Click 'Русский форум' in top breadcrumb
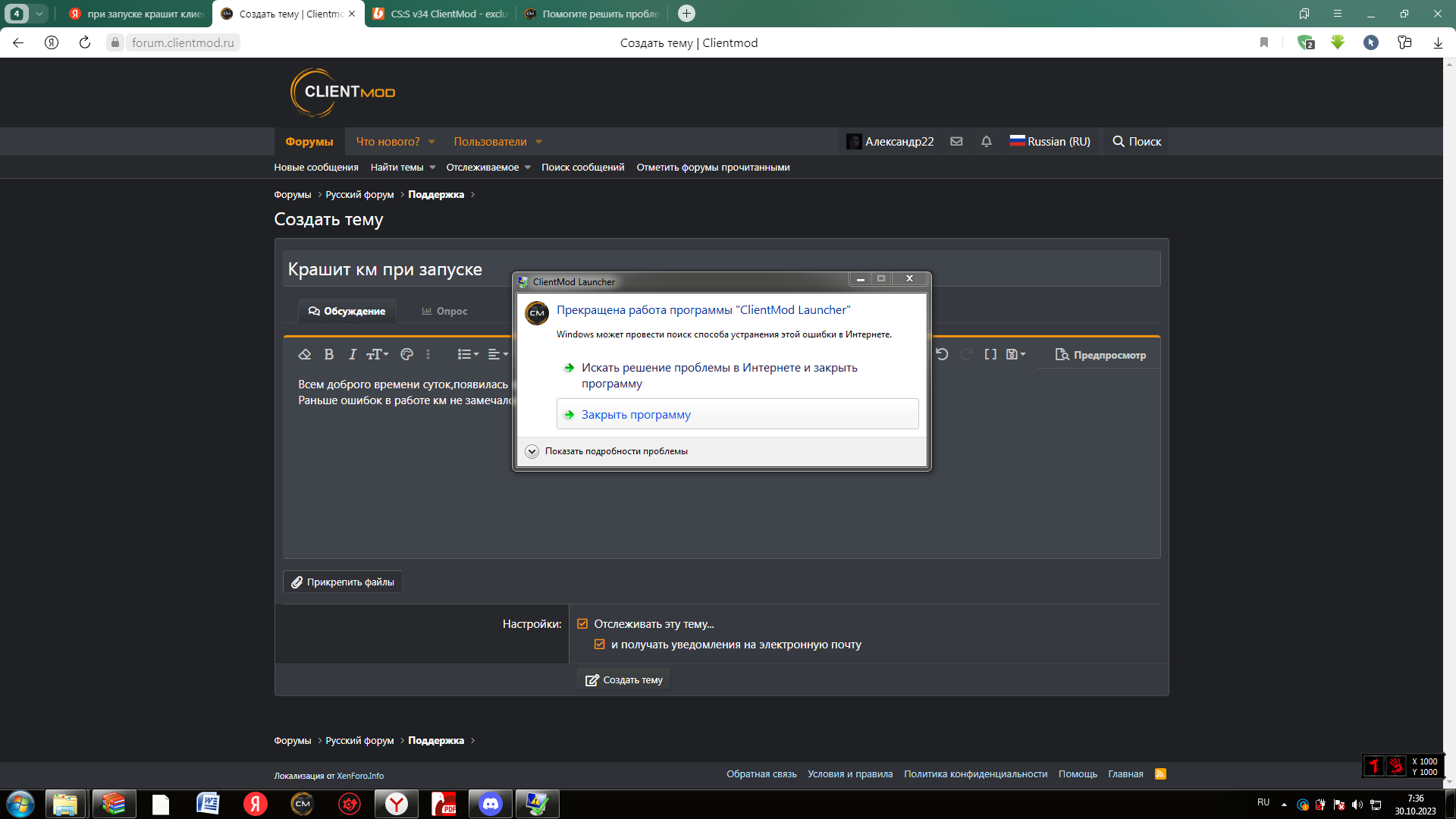This screenshot has height=819, width=1456. tap(359, 195)
